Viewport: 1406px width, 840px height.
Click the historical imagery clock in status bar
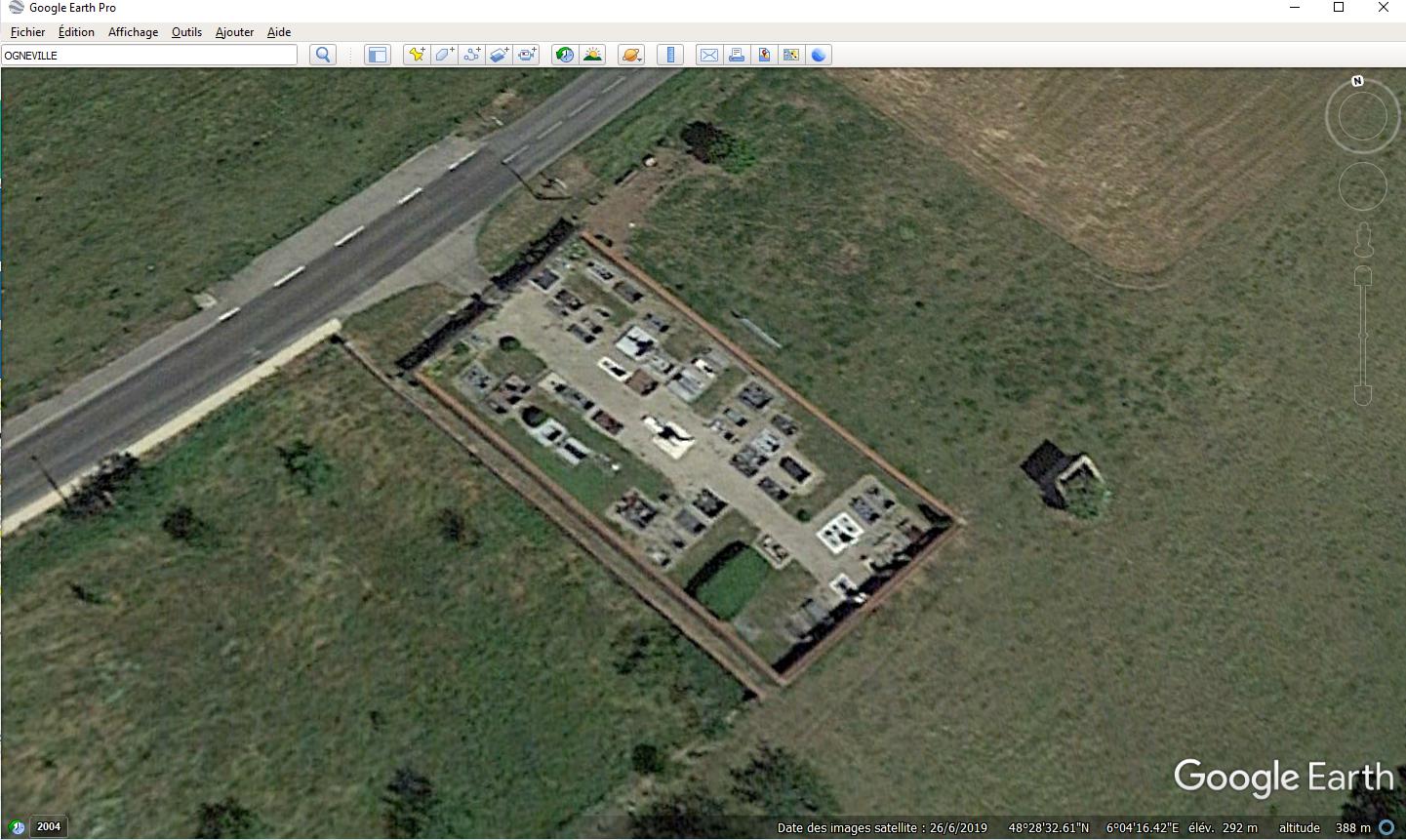coord(18,827)
